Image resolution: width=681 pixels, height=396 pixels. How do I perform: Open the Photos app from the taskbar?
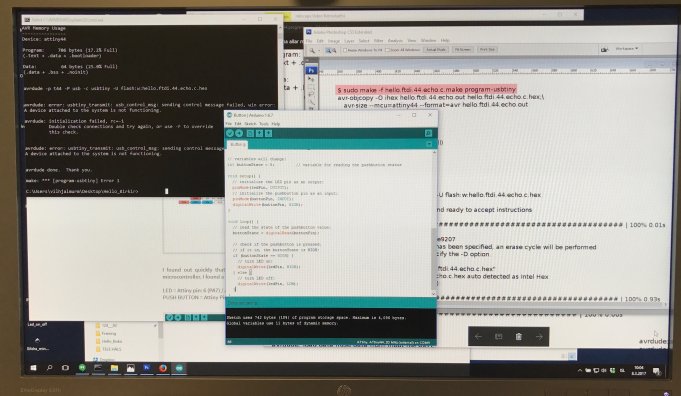click(130, 368)
